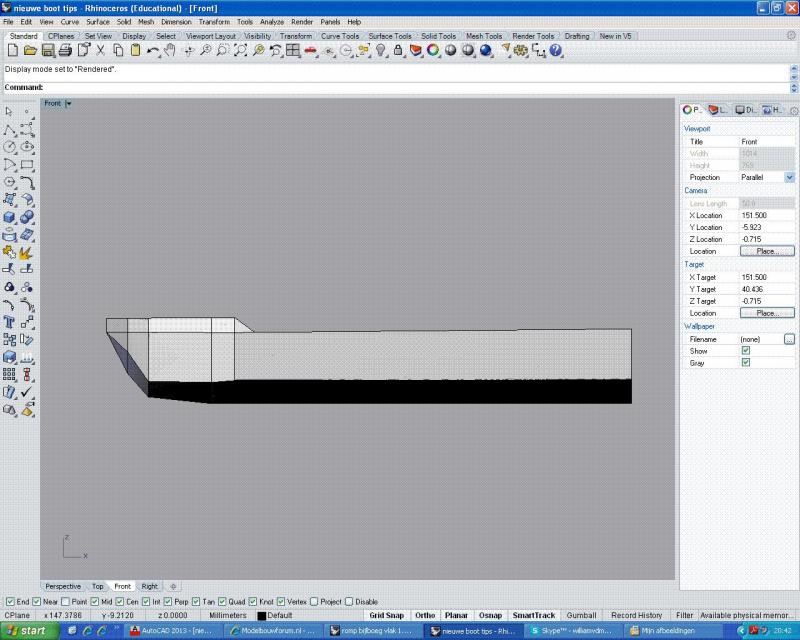Open Options with the gear icon

521,50
